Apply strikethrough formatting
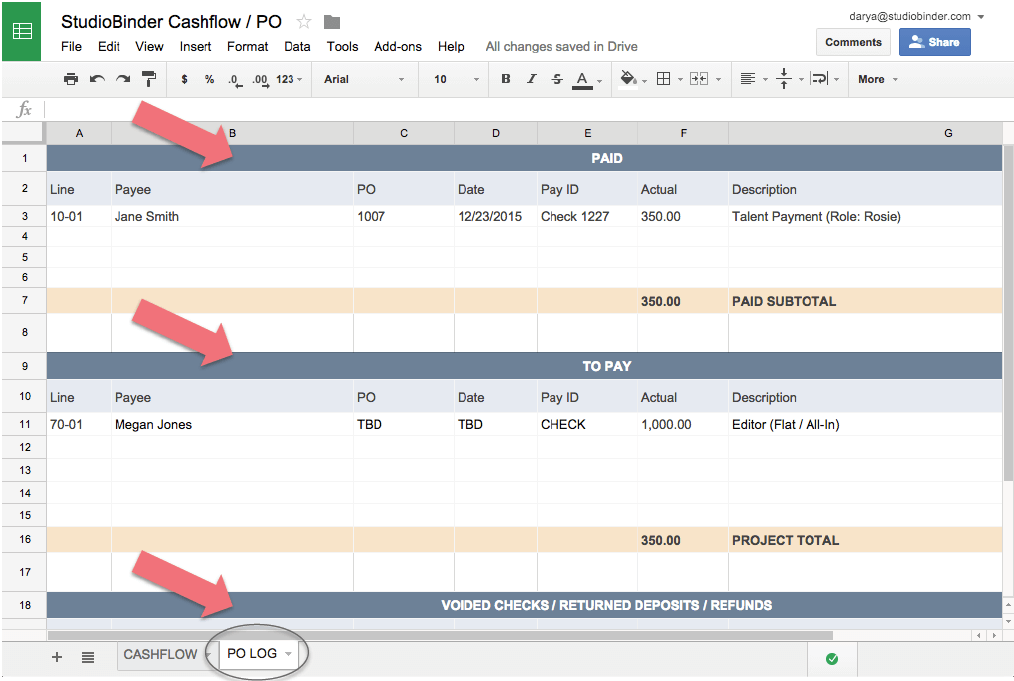Screen dimensions: 1014x681 [556, 79]
